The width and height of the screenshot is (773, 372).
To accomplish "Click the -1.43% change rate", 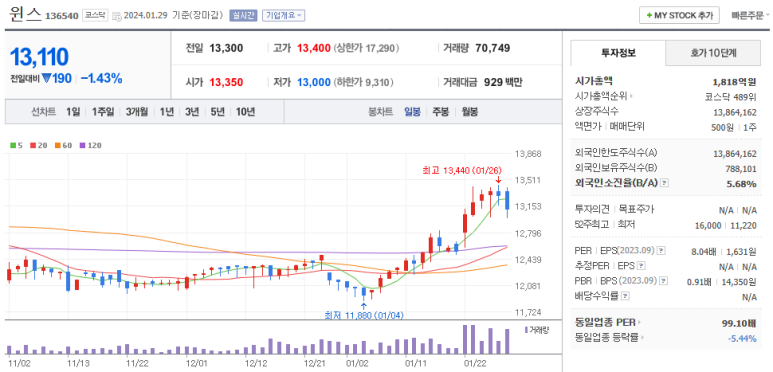I will point(102,78).
